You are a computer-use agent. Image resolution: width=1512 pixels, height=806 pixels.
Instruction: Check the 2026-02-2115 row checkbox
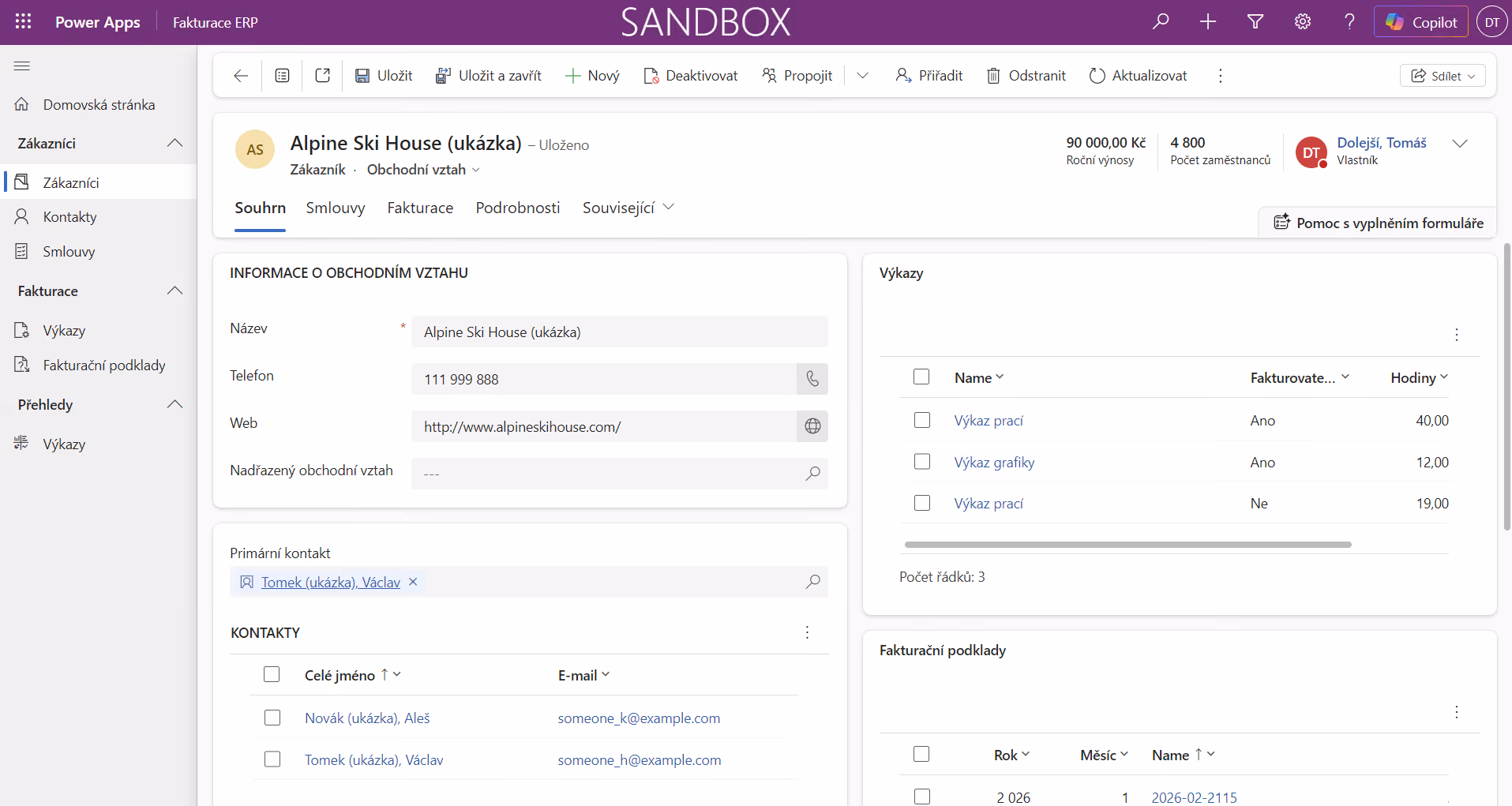(922, 797)
